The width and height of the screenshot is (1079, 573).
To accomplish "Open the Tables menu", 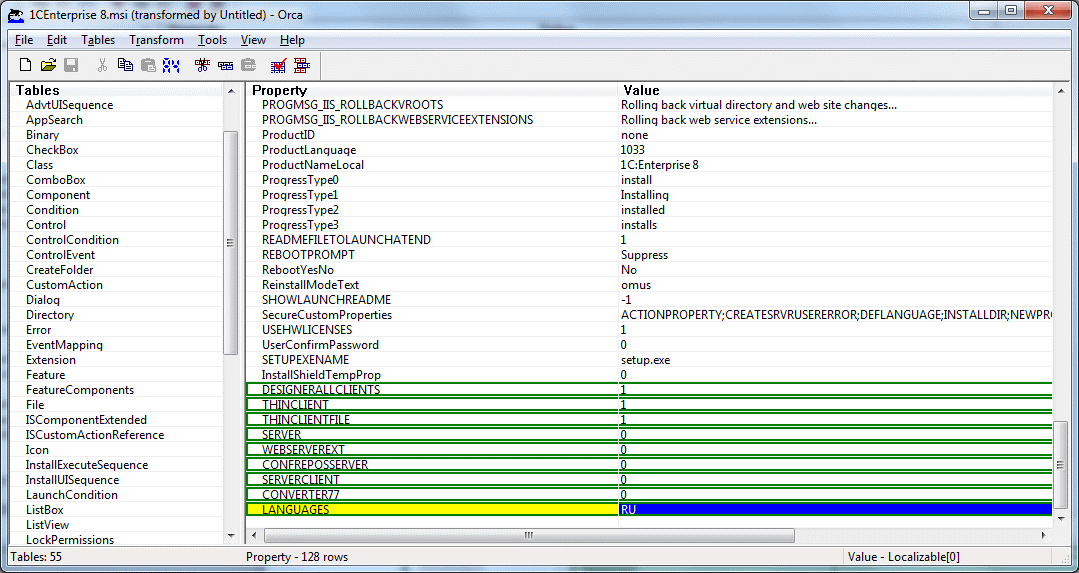I will tap(98, 40).
